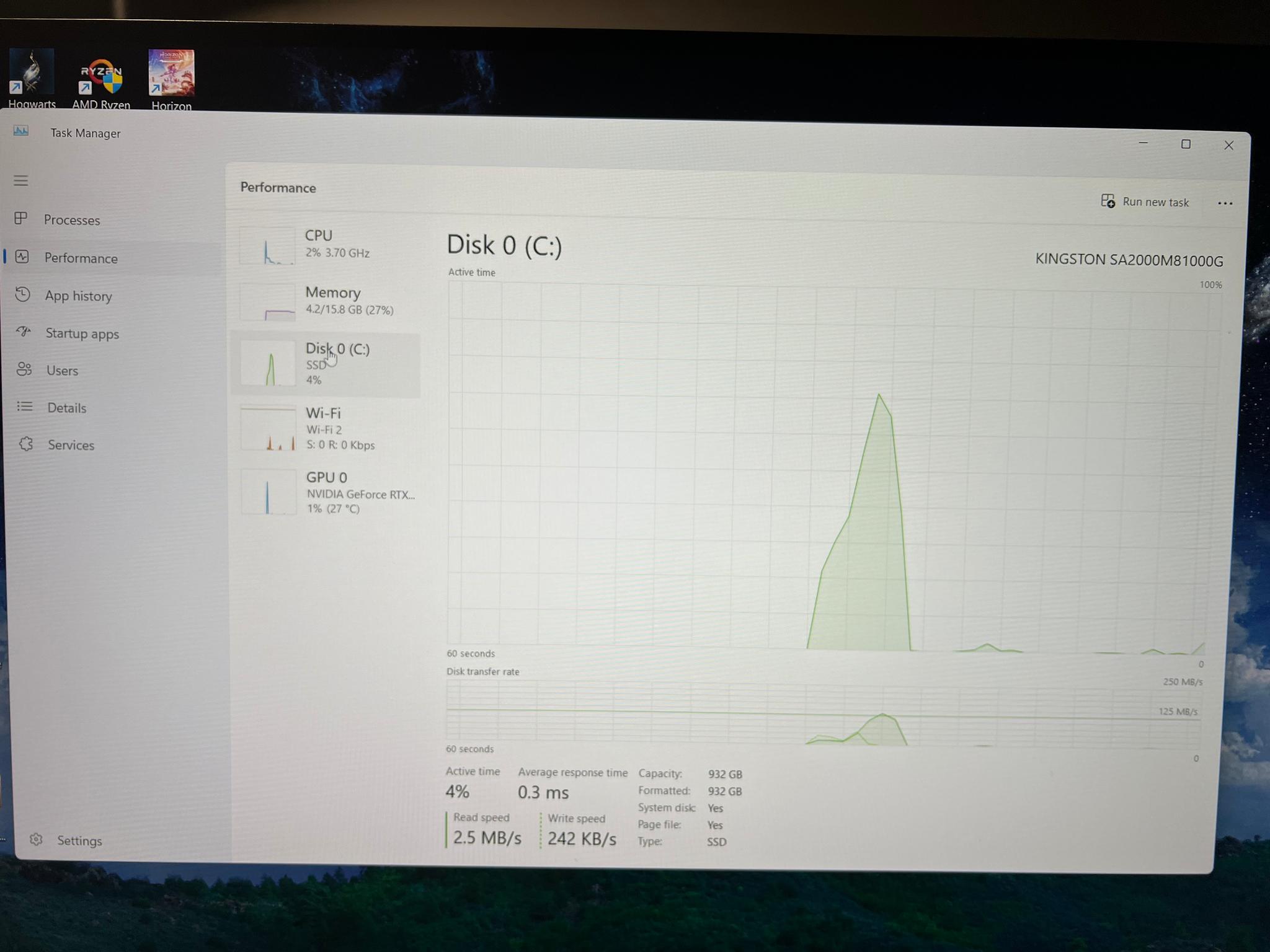
Task: Select the Startup apps icon
Action: coord(24,332)
